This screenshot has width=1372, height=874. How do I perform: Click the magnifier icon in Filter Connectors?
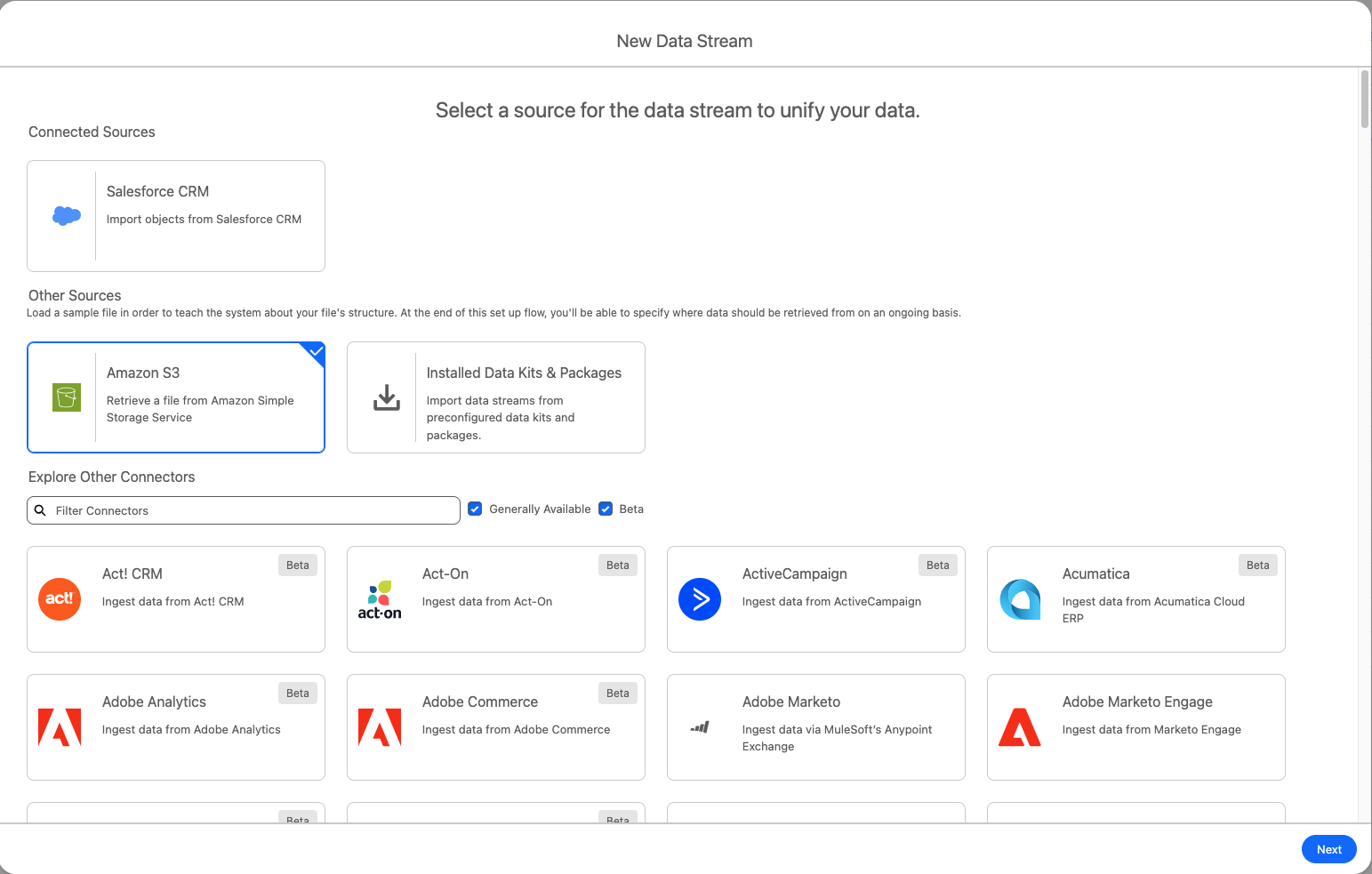(x=41, y=509)
